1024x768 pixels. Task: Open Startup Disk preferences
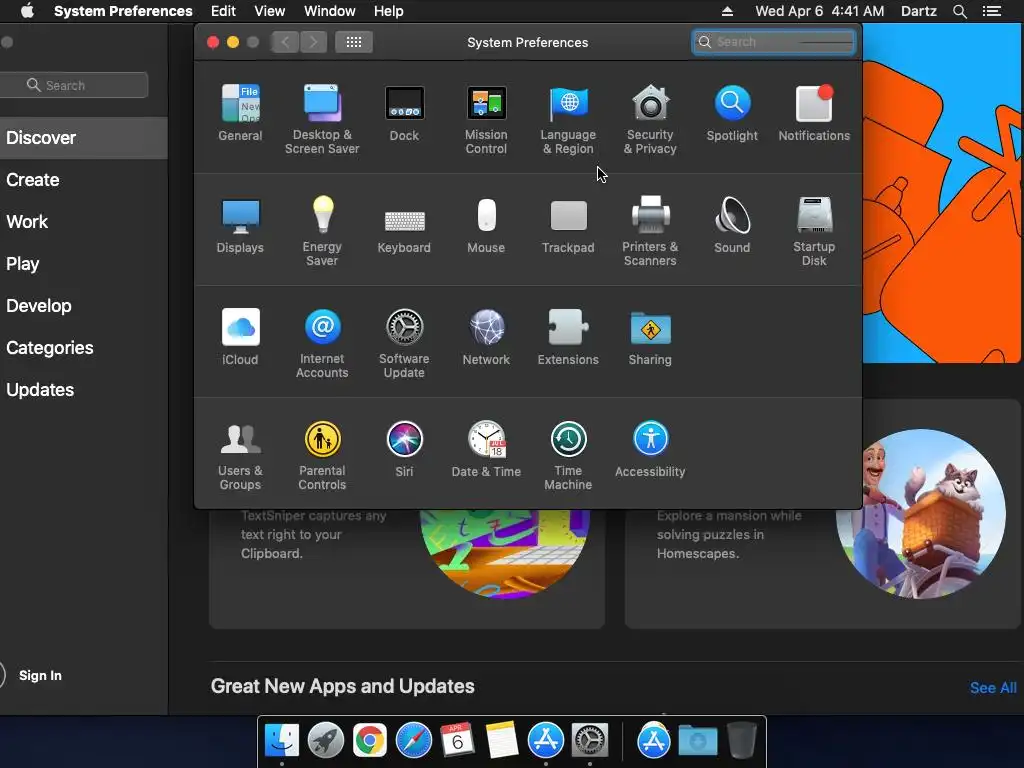coord(814,231)
